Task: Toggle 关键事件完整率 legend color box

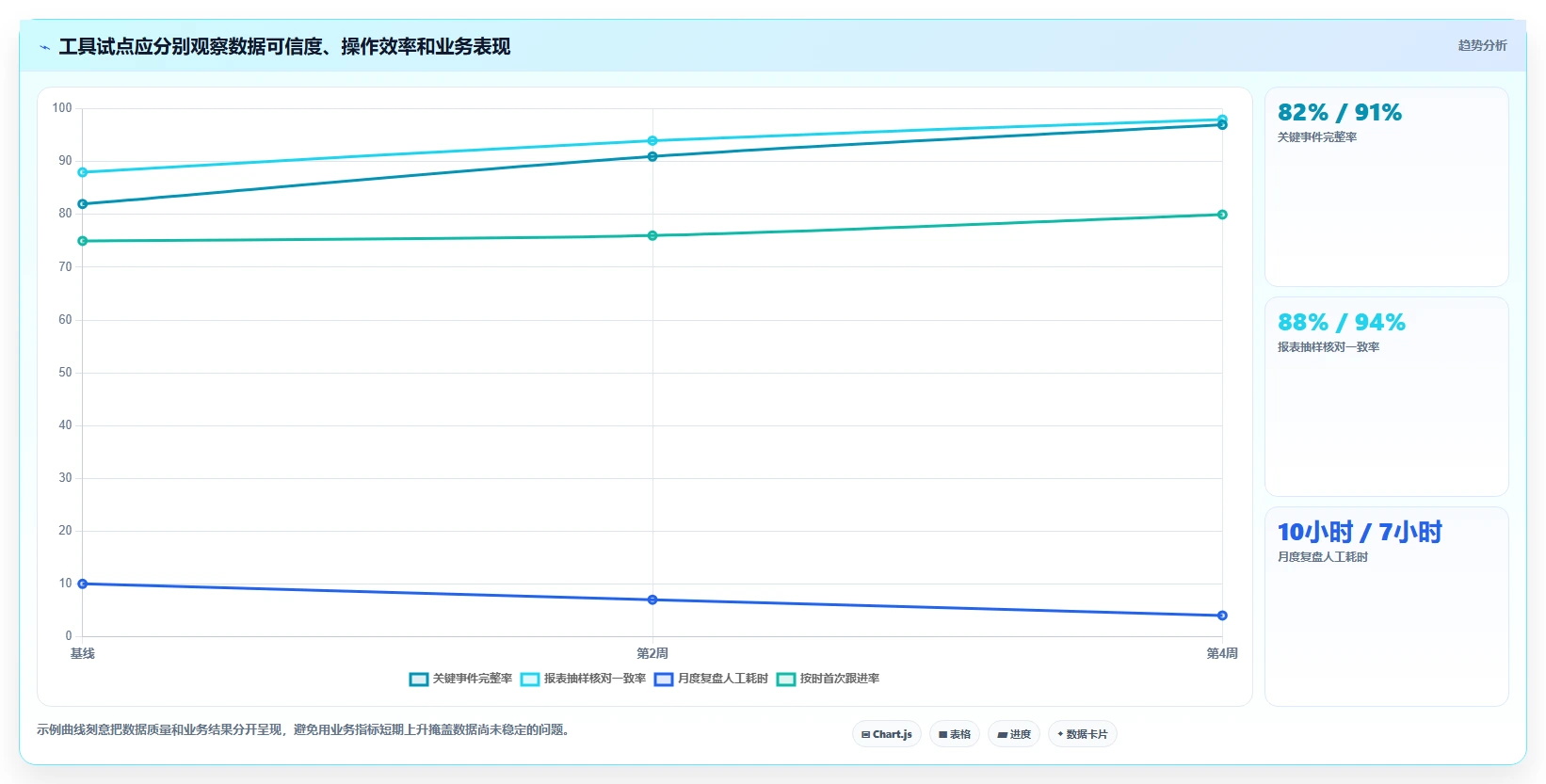Action: pos(419,680)
